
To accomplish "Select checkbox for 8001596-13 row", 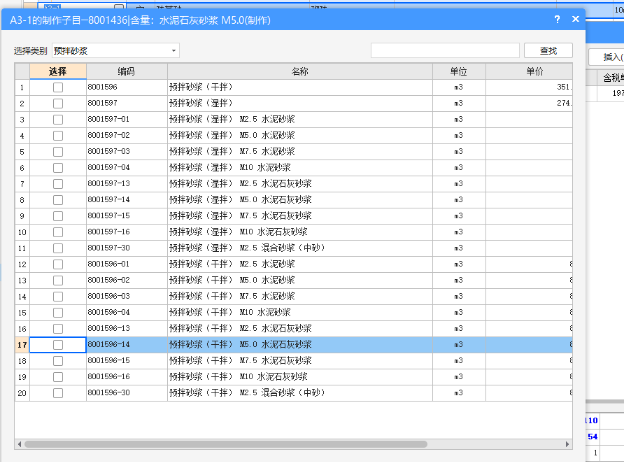I will (x=58, y=329).
